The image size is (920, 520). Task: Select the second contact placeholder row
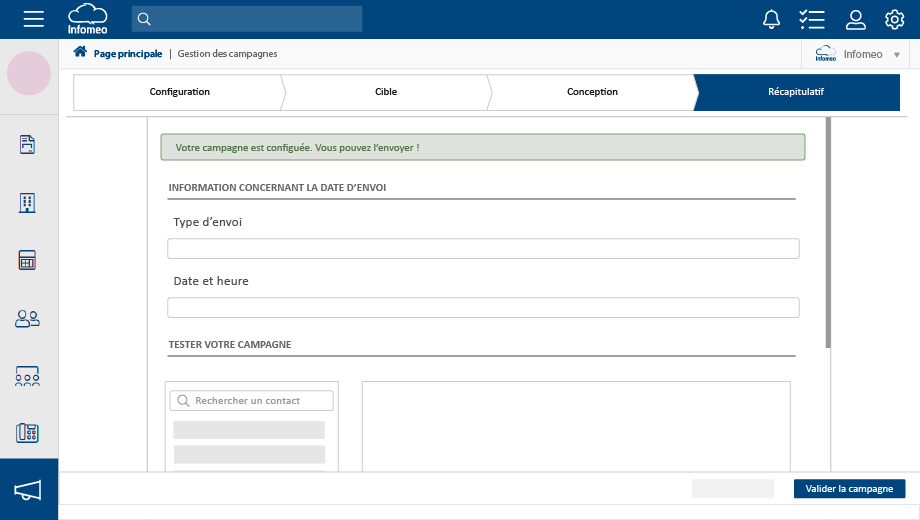pos(249,454)
